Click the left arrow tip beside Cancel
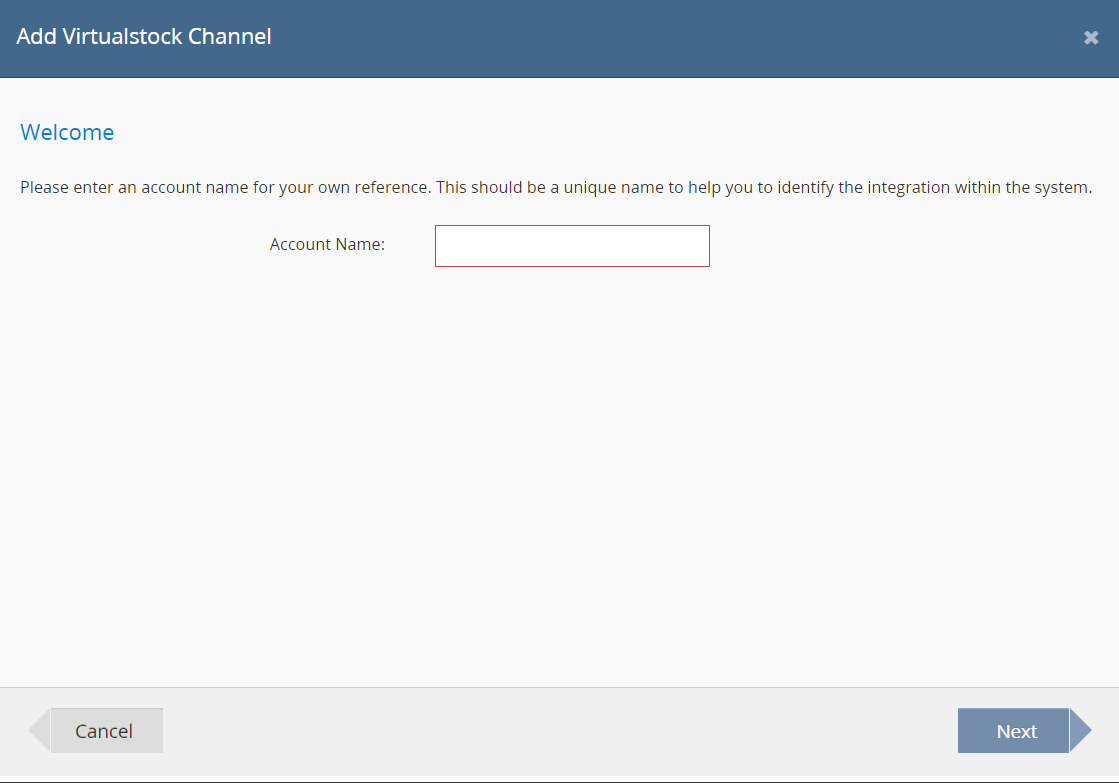The height and width of the screenshot is (783, 1119). 39,731
